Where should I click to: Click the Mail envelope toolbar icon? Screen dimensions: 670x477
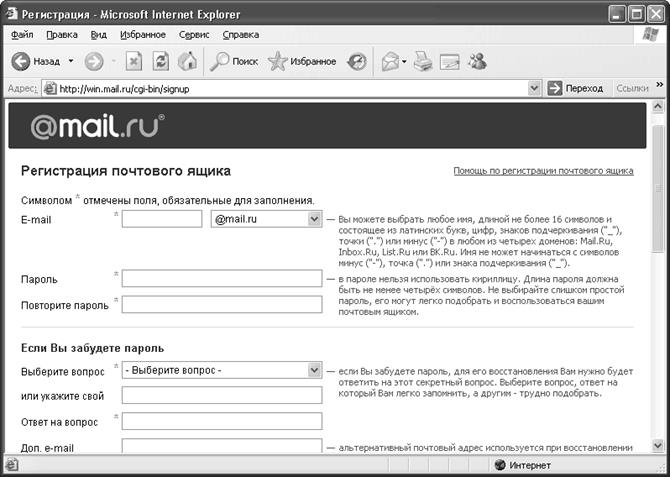[x=391, y=62]
